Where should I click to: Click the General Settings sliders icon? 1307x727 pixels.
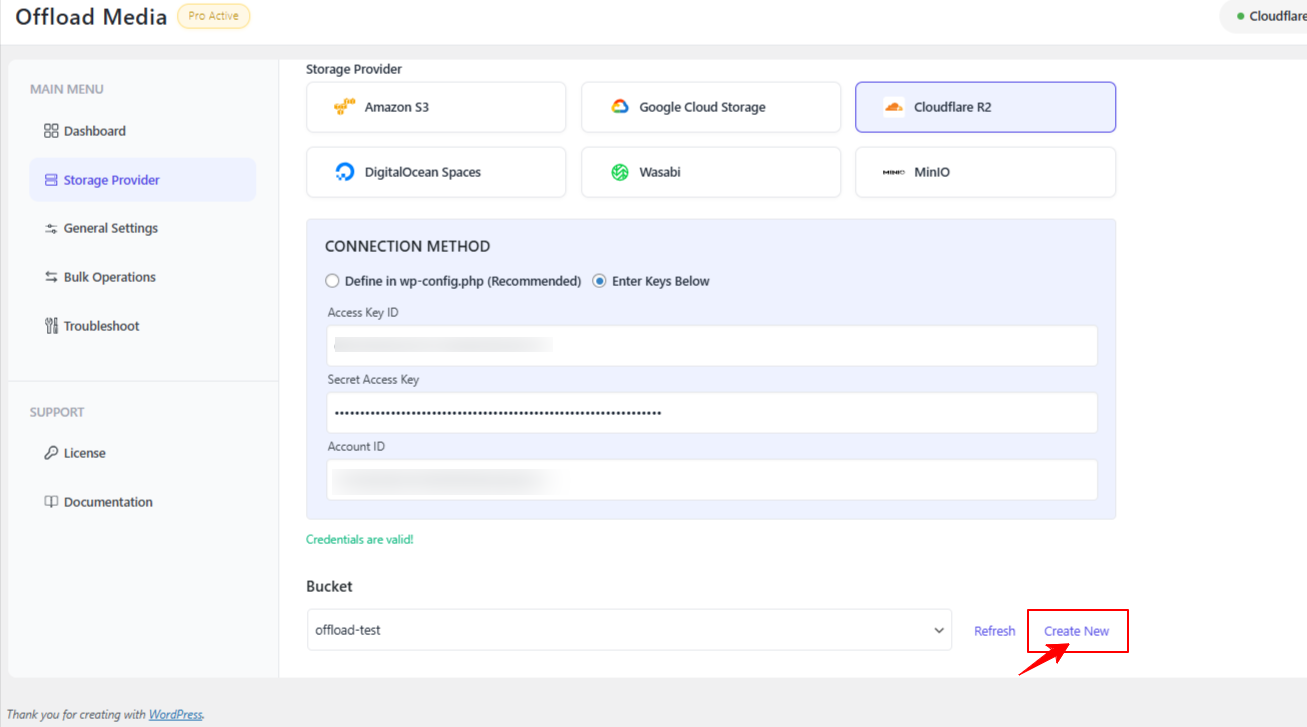tap(51, 229)
